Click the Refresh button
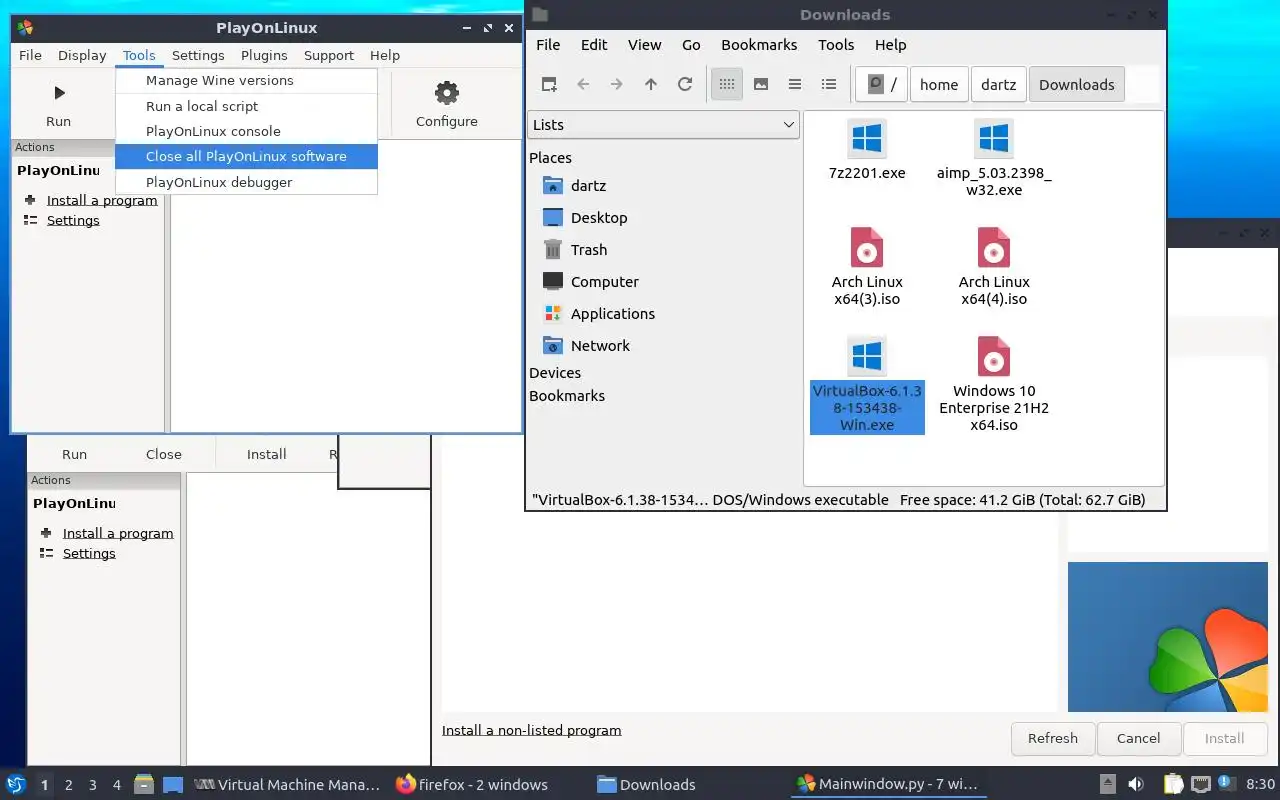Viewport: 1280px width, 800px height. tap(1053, 739)
